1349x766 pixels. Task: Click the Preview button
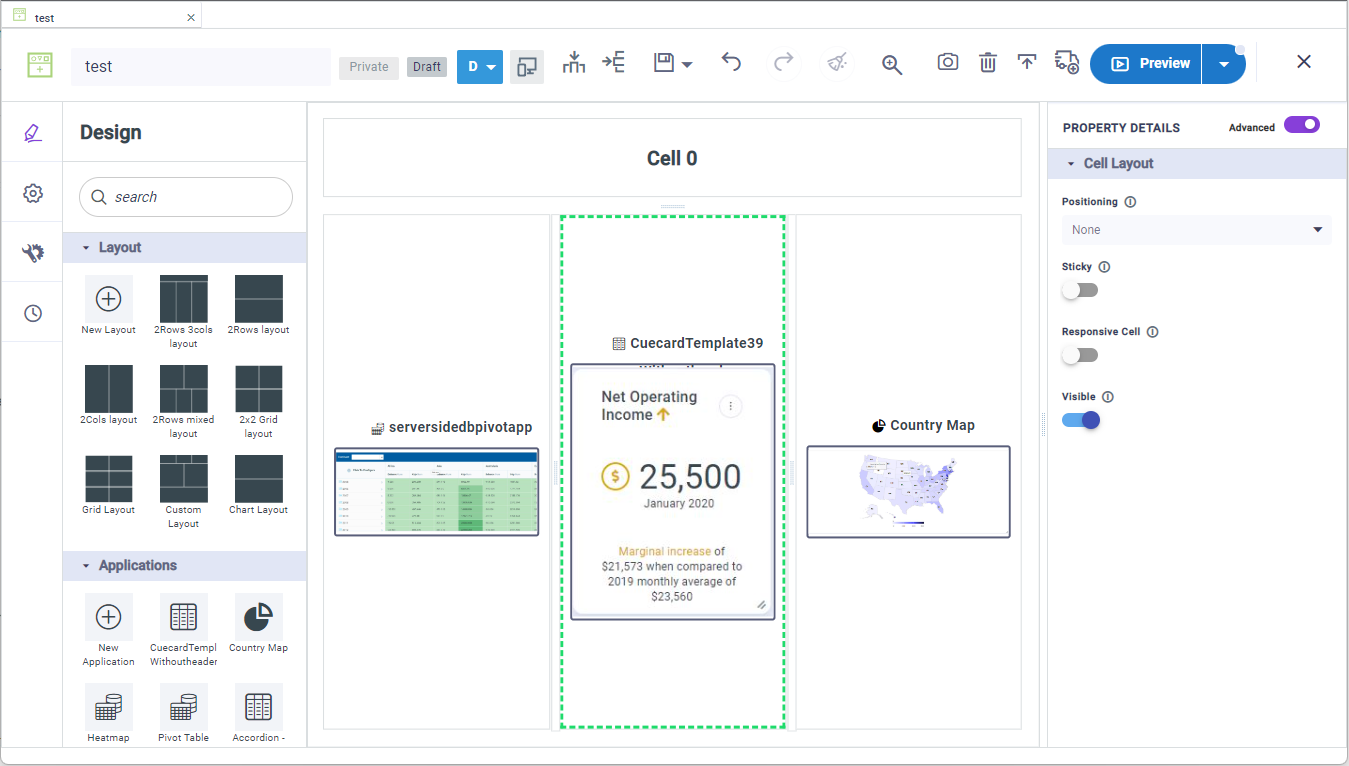(1147, 64)
